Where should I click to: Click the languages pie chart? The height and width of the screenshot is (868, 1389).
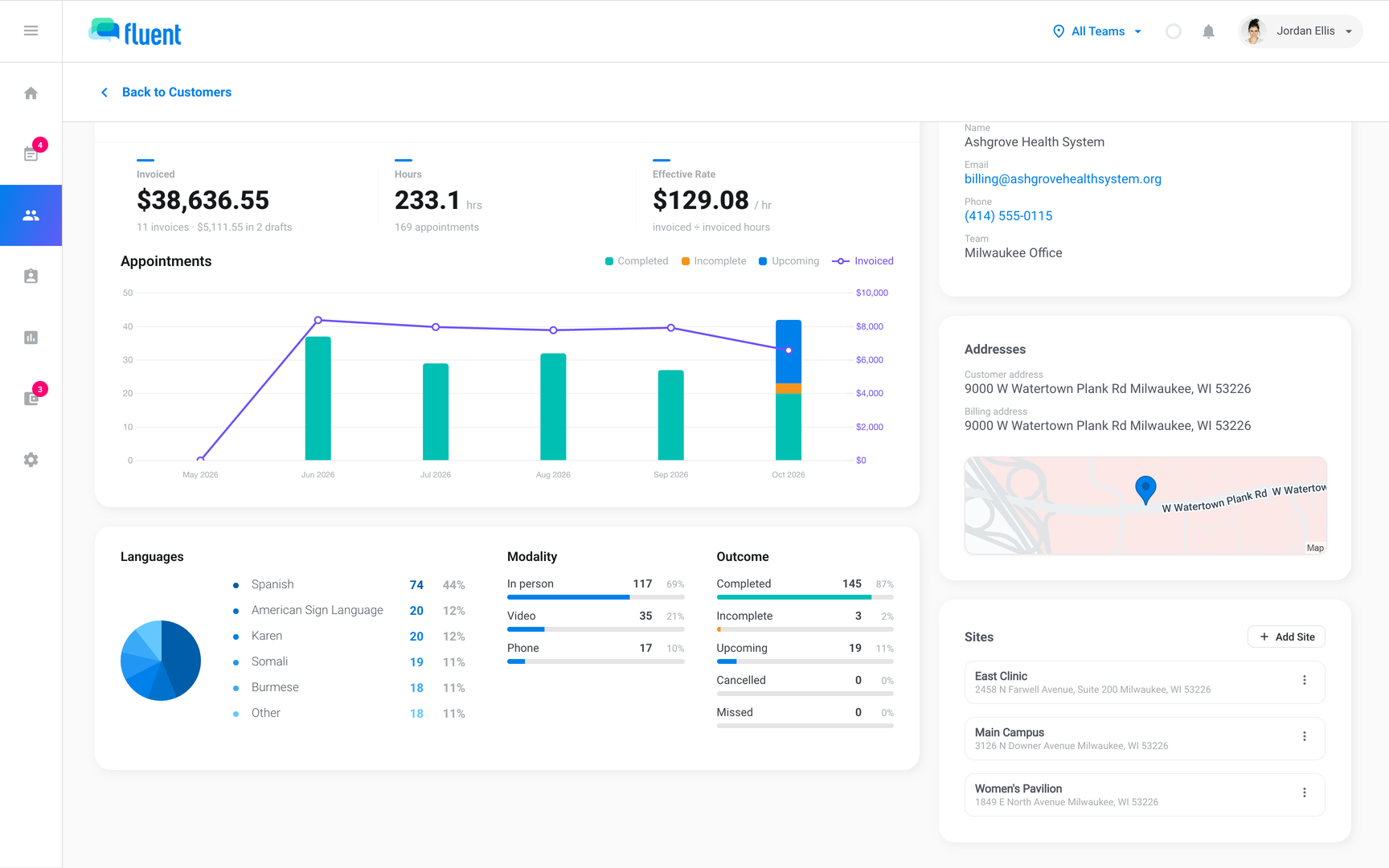(x=161, y=661)
